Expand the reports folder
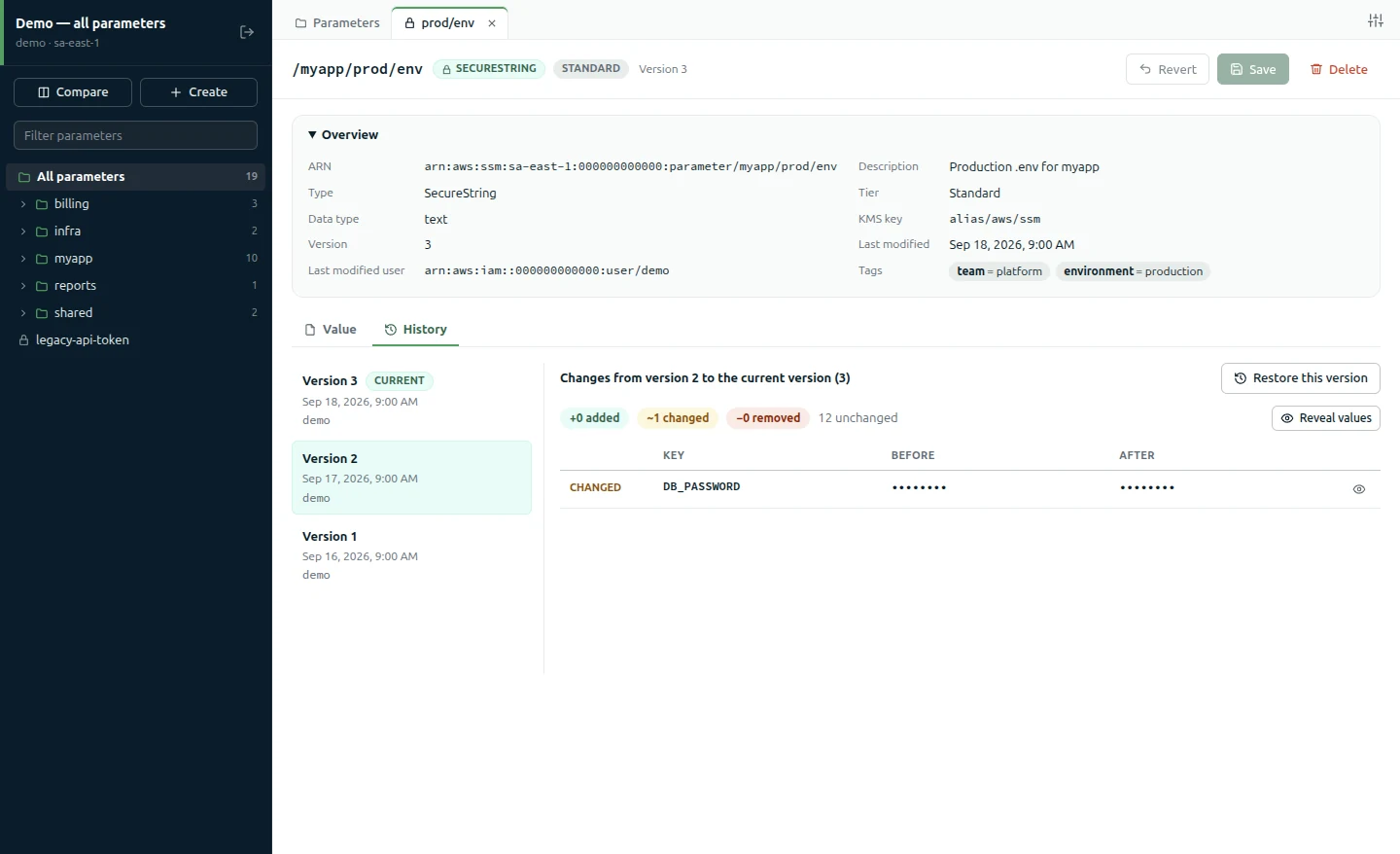 click(23, 286)
